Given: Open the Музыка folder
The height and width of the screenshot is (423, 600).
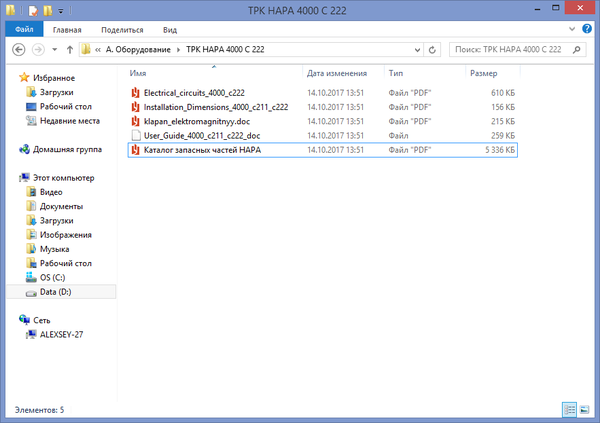Looking at the screenshot, I should (54, 249).
